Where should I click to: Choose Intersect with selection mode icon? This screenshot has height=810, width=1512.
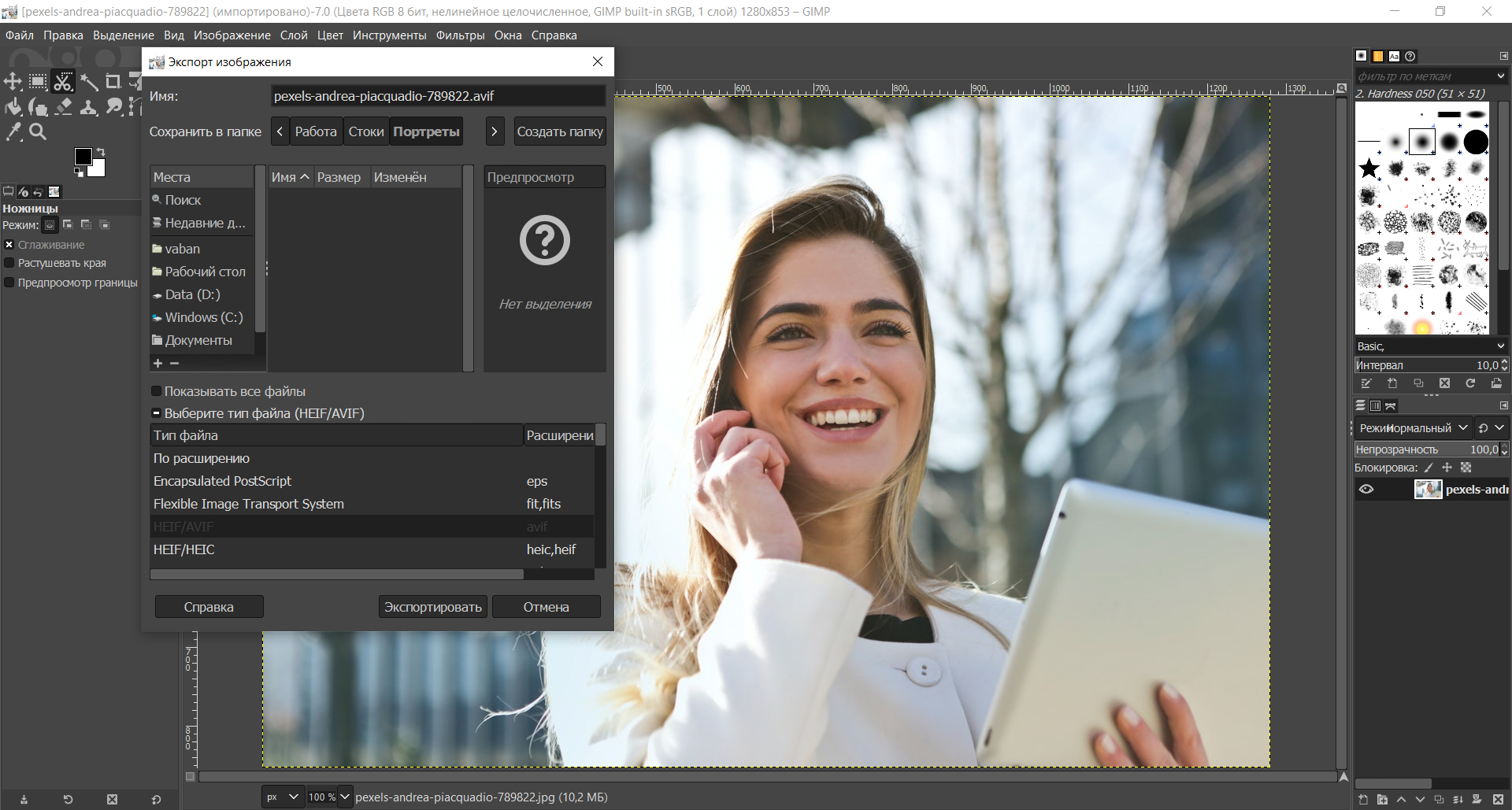tap(104, 225)
